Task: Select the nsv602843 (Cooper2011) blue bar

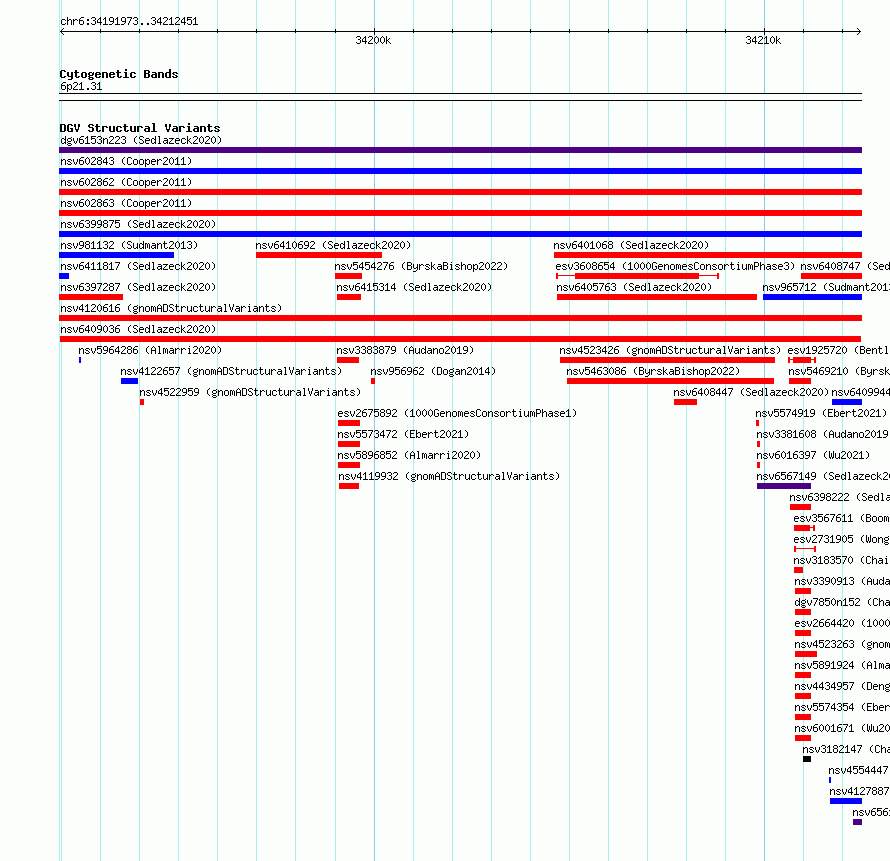Action: pos(460,171)
